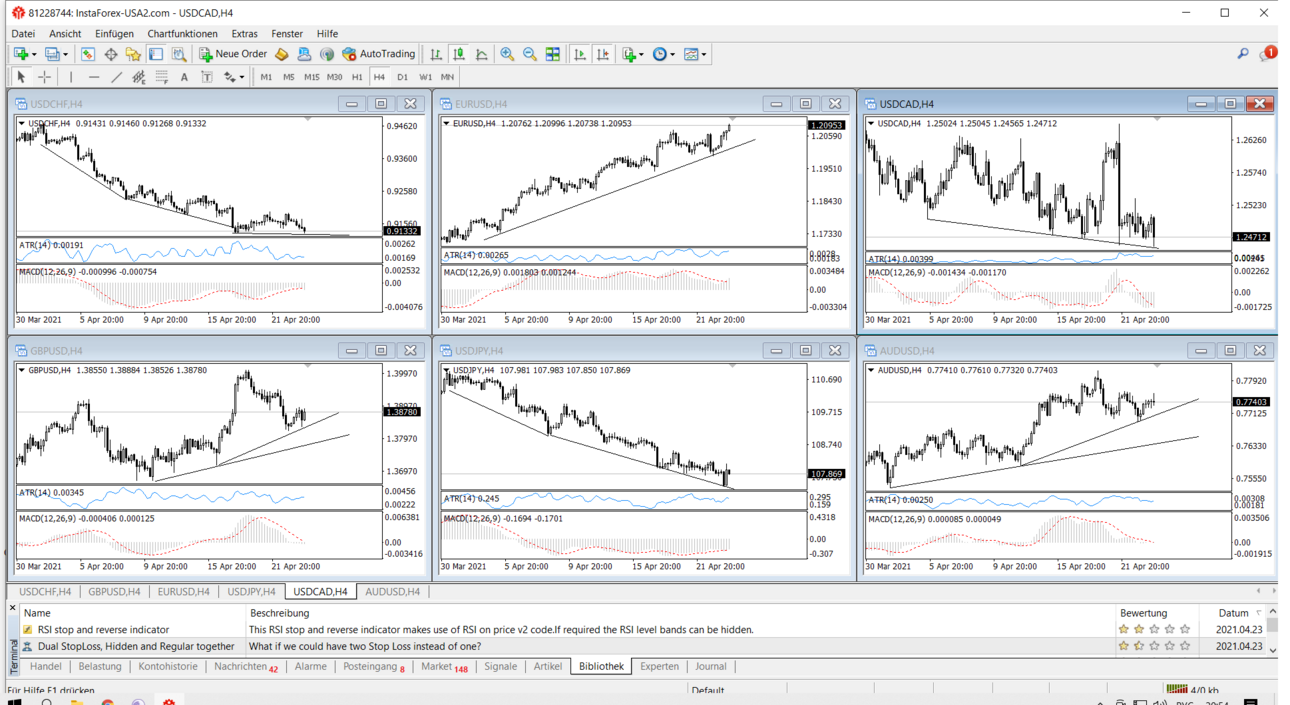
Task: Select the text label A tool
Action: 184,77
